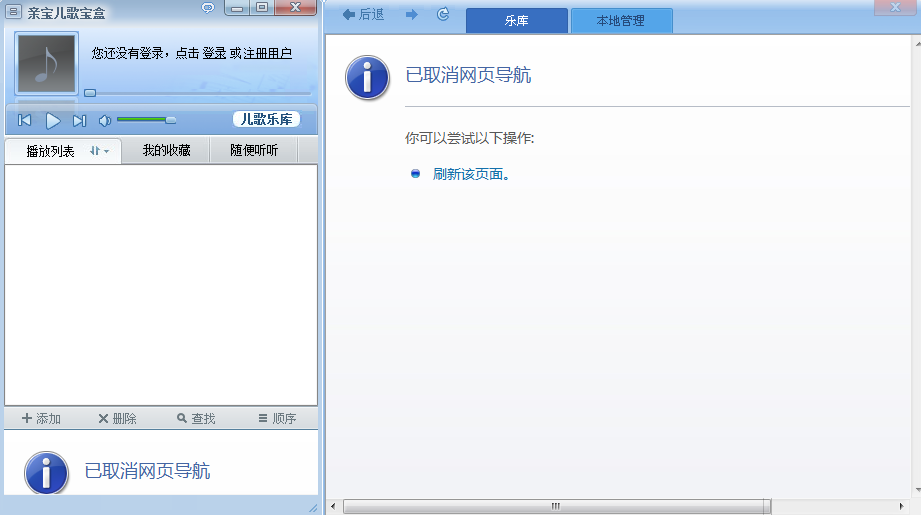Screen dimensions: 921x515
Task: Click the 已取消网页导航 heading in the right pane
Action: (x=468, y=75)
